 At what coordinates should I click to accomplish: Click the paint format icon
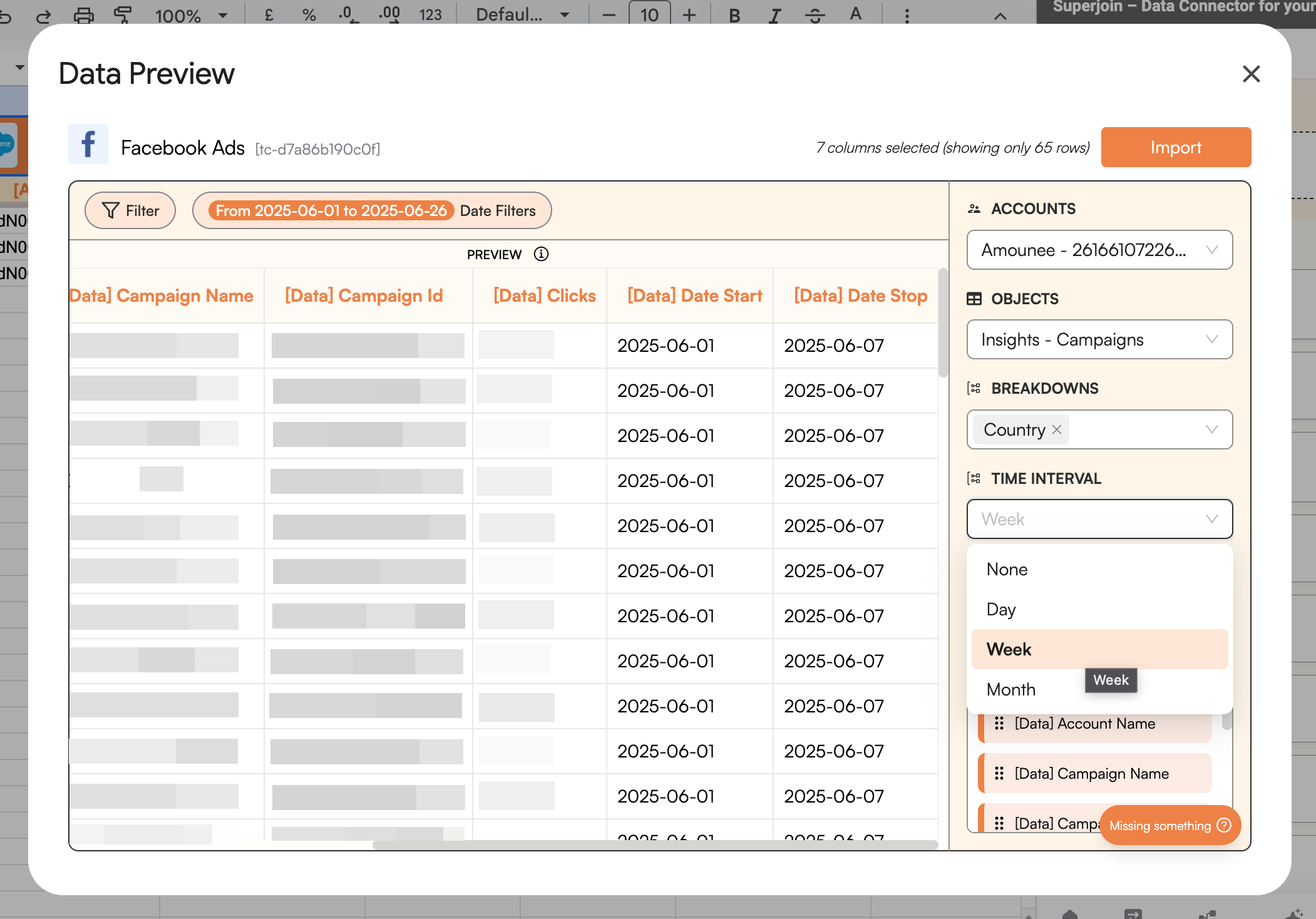[x=123, y=14]
